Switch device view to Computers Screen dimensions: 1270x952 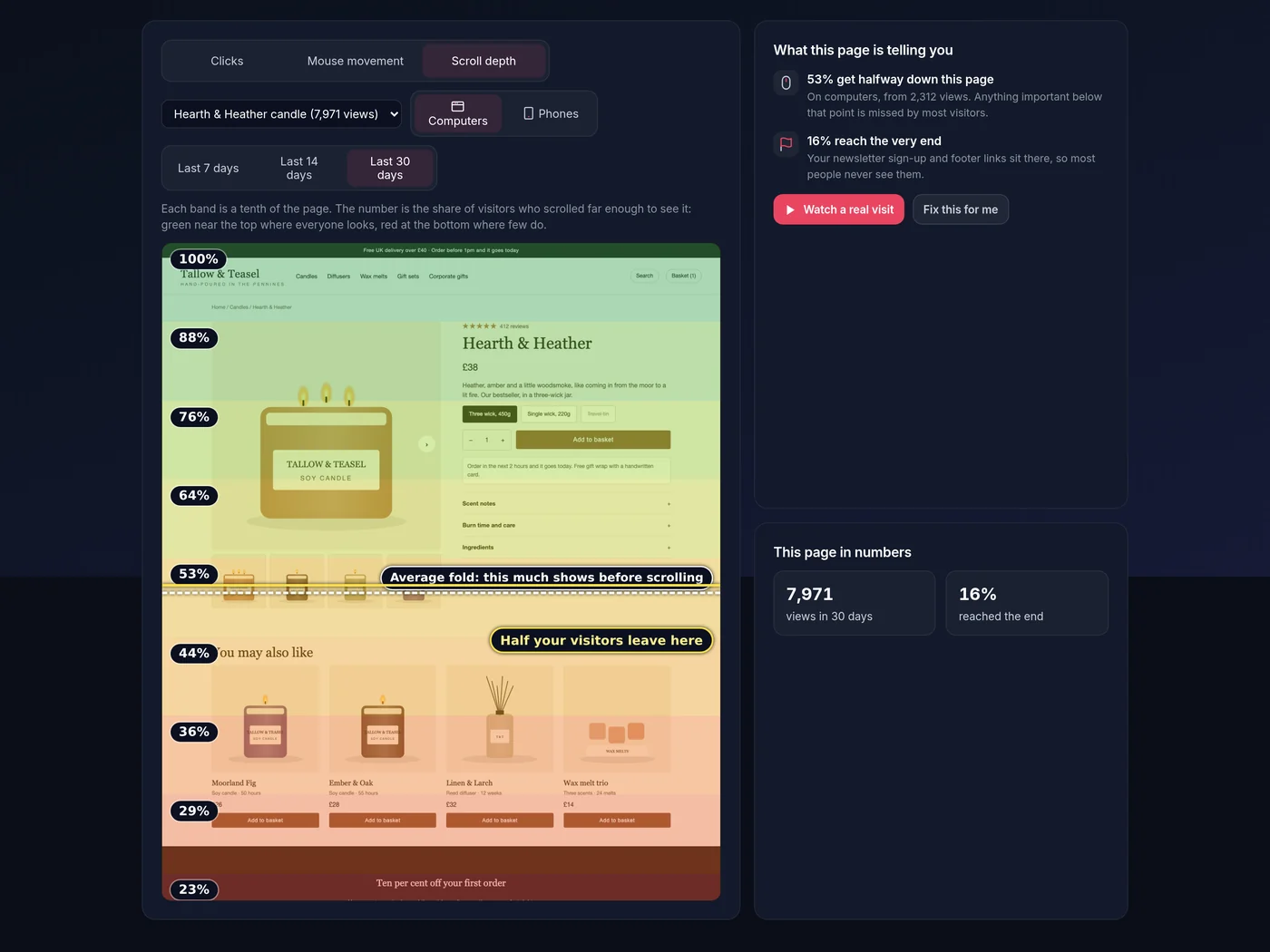click(458, 113)
